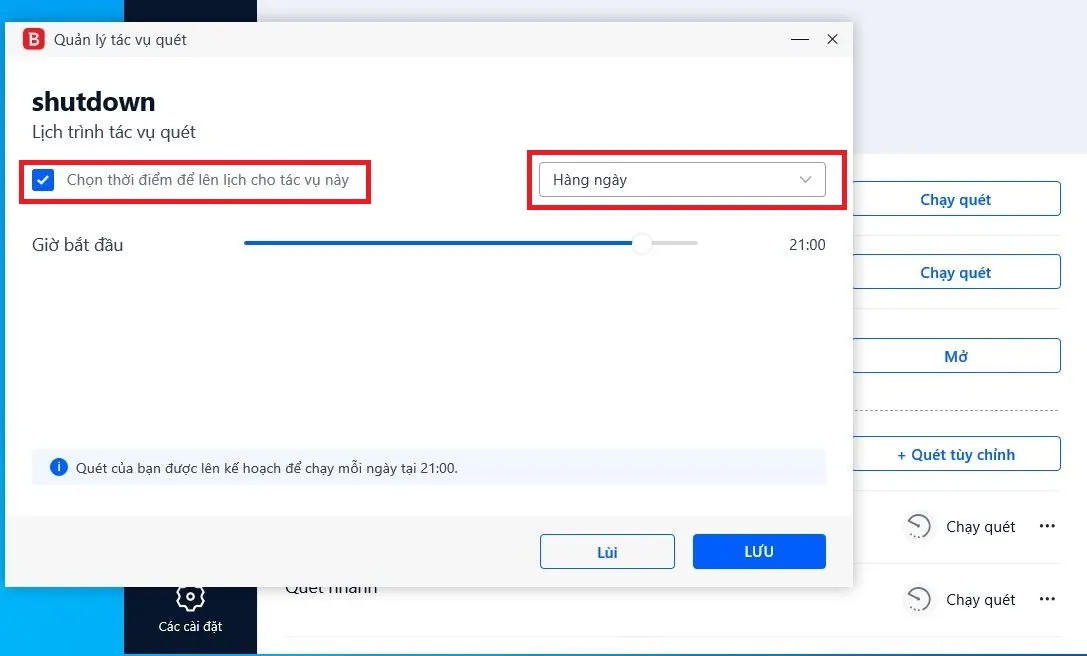Click the upper scan history clock icon
The height and width of the screenshot is (656, 1087).
[919, 526]
